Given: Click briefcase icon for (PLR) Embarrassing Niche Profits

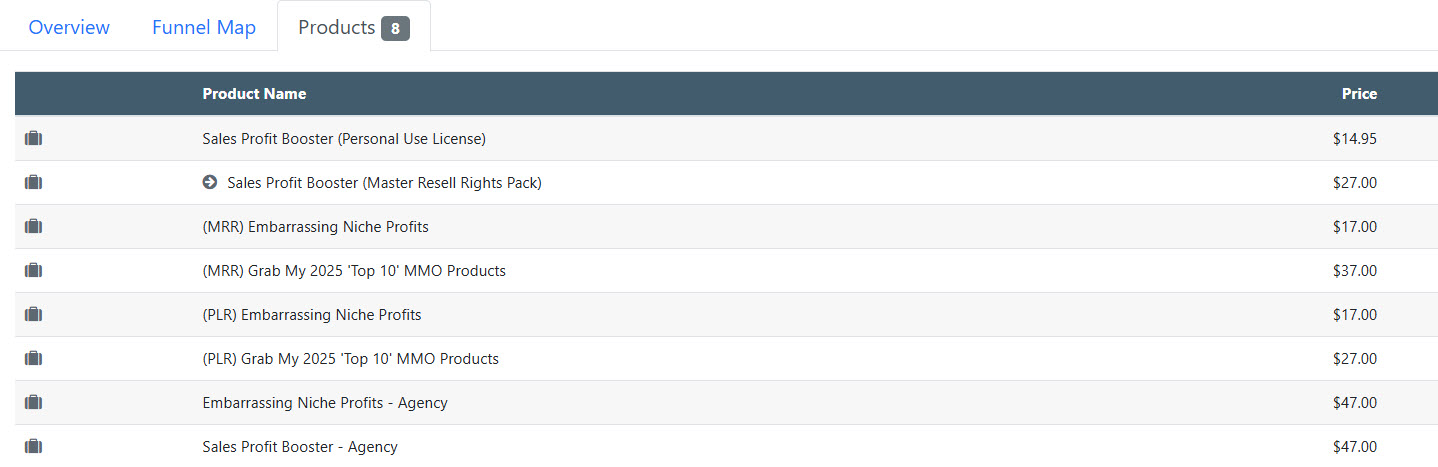Looking at the screenshot, I should pyautogui.click(x=33, y=315).
